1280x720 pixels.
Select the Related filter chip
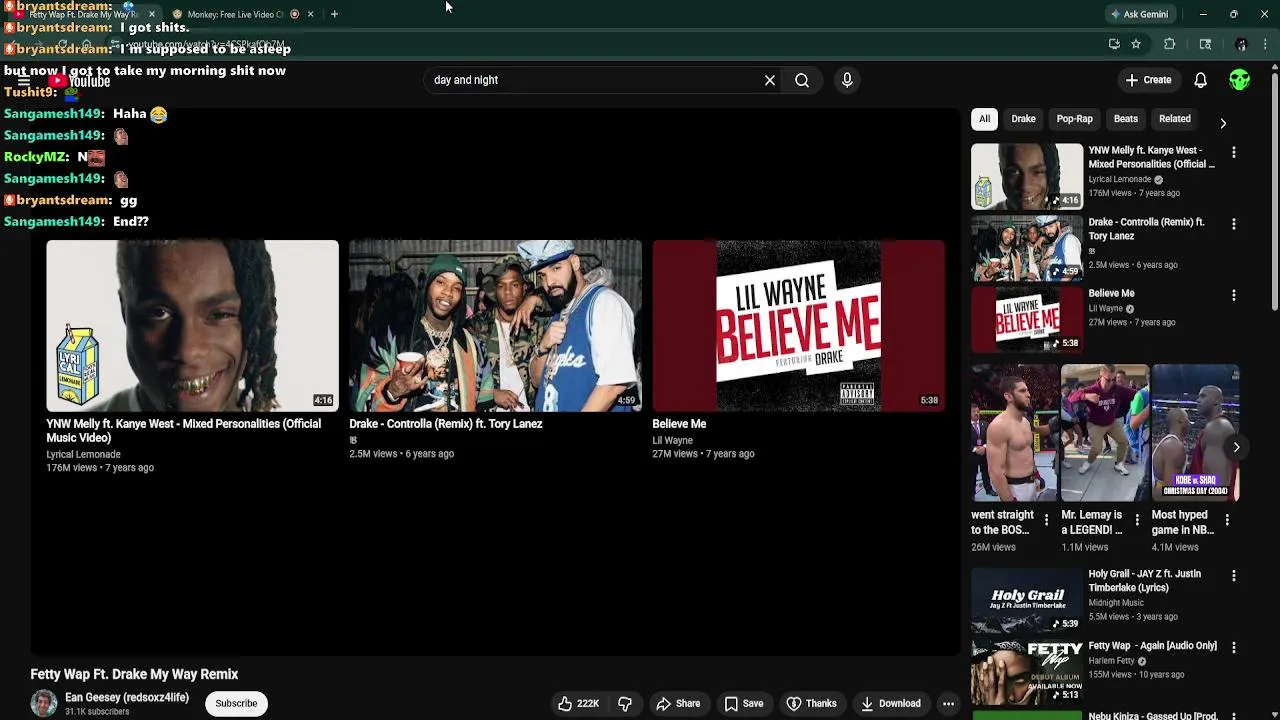(x=1174, y=119)
